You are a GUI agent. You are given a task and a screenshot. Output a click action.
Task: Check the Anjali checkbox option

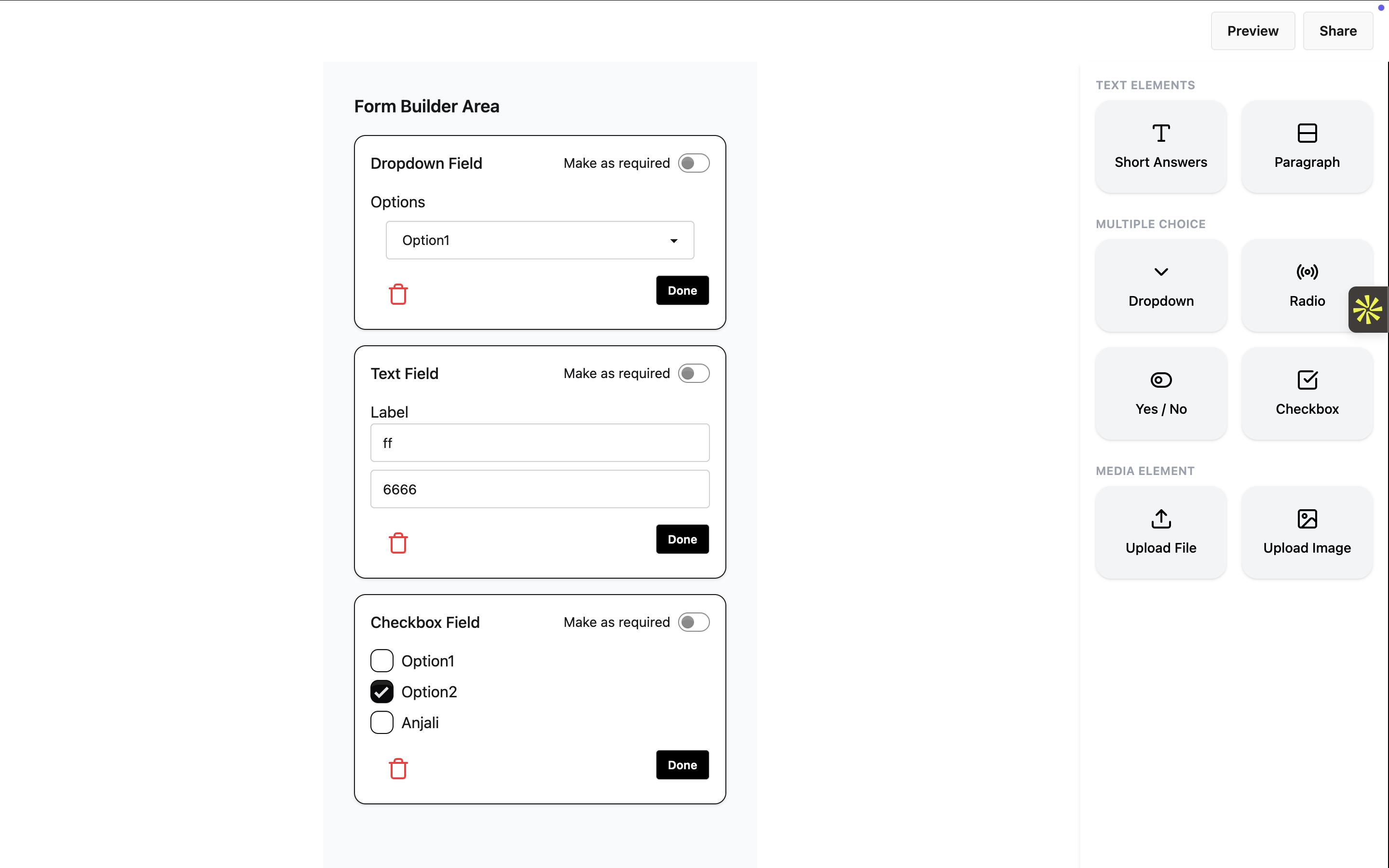pyautogui.click(x=381, y=722)
